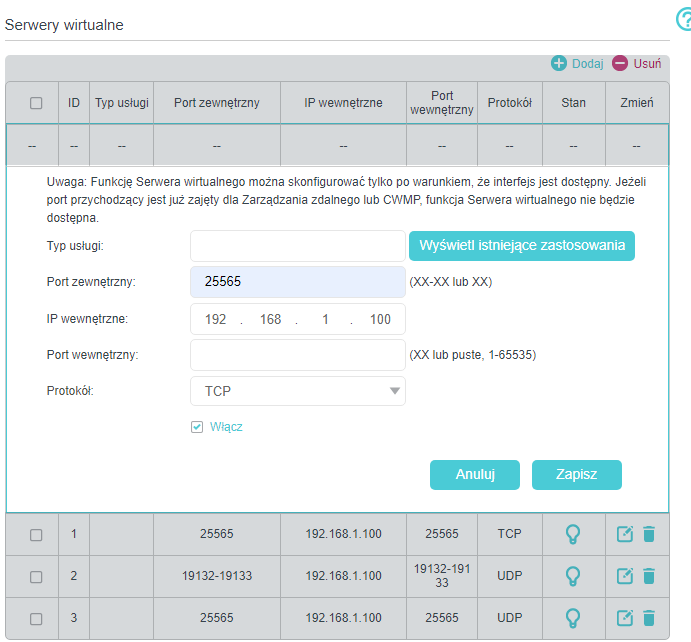Click Wyświetl istniejące zastosowania button
The image size is (691, 642).
pos(521,246)
